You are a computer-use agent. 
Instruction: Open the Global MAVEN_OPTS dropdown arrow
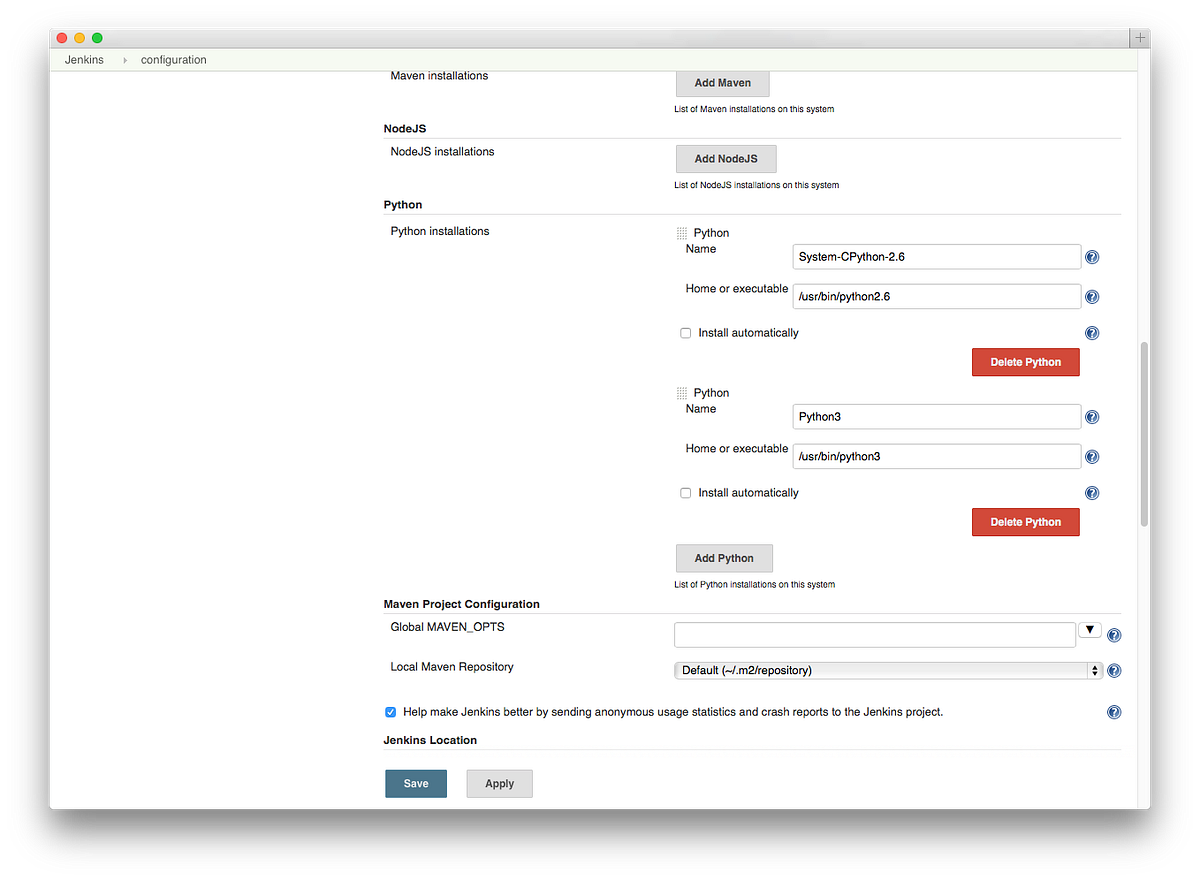(1090, 629)
